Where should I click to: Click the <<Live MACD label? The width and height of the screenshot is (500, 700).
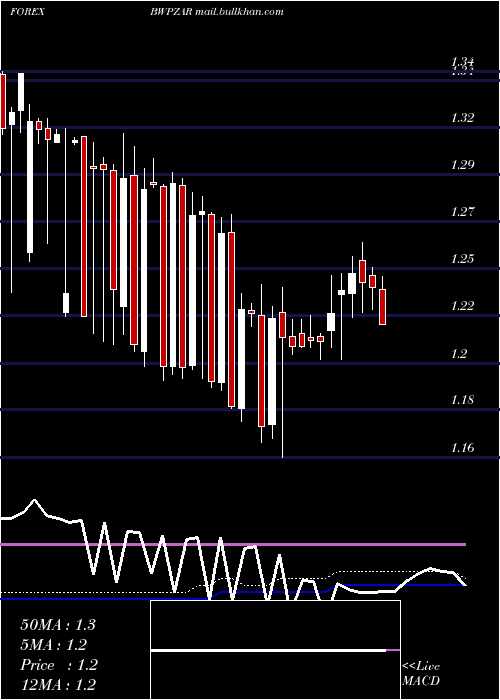pos(421,673)
